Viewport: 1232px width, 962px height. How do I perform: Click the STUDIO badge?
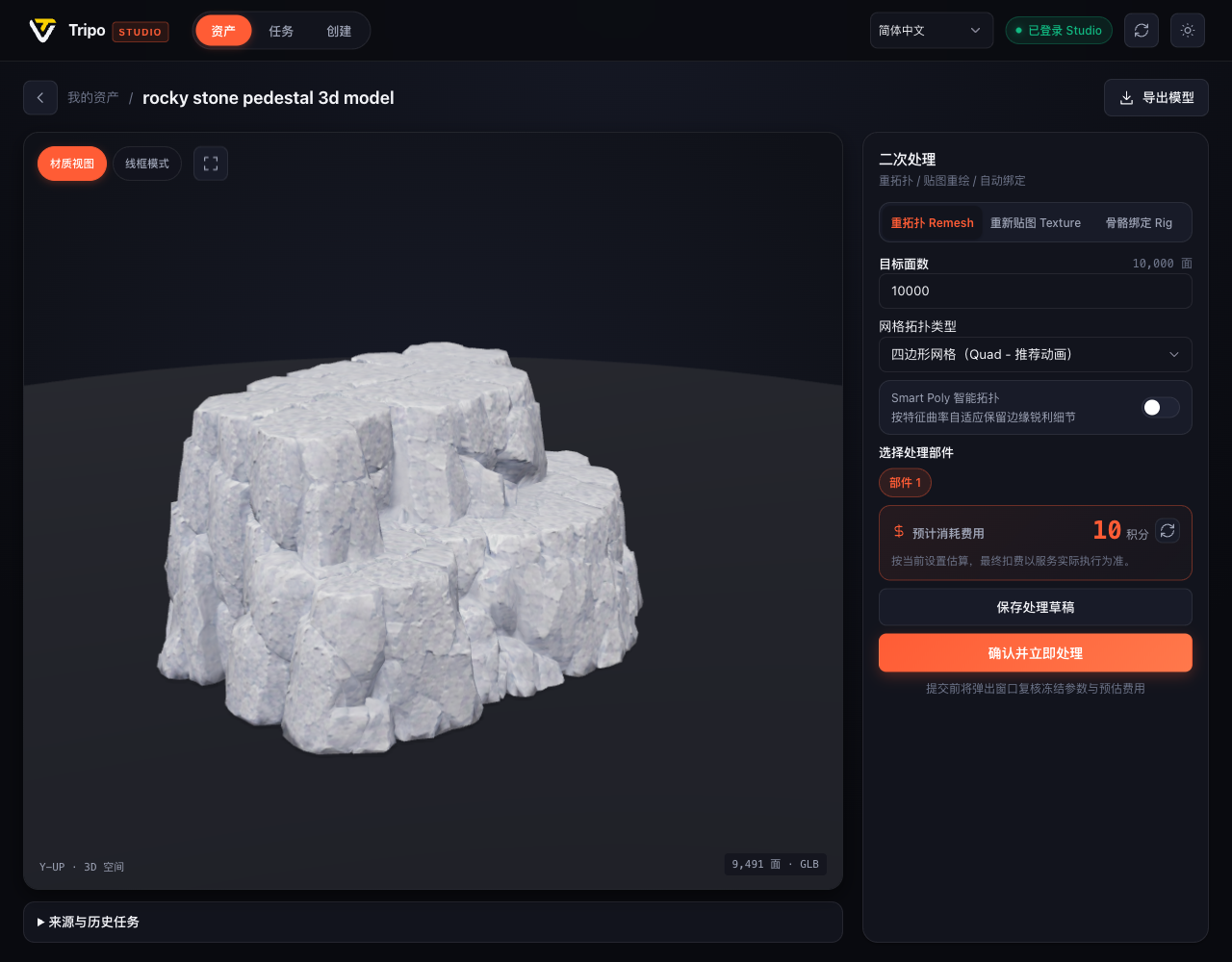pos(141,32)
